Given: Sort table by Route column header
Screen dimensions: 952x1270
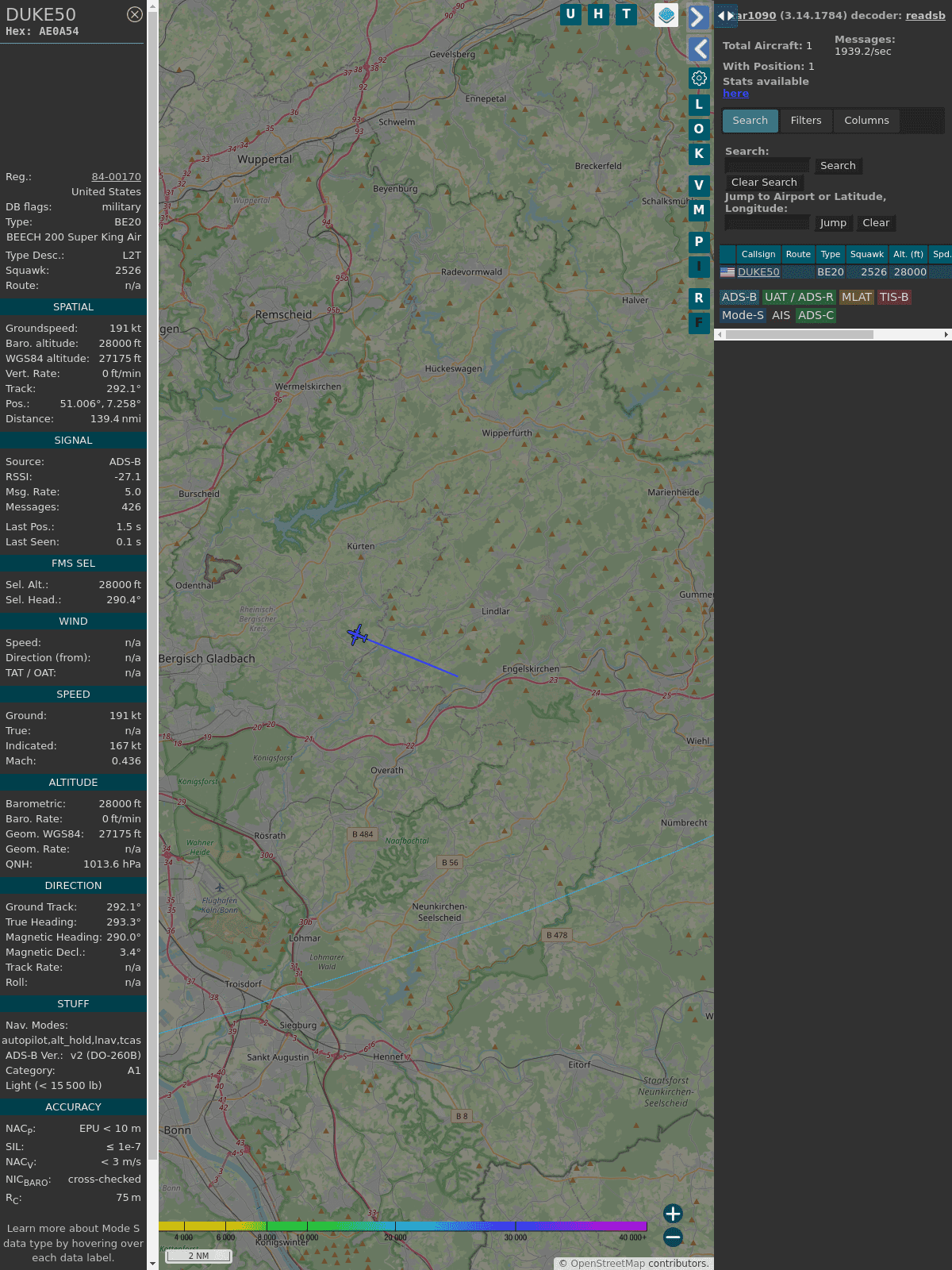Looking at the screenshot, I should click(x=798, y=254).
